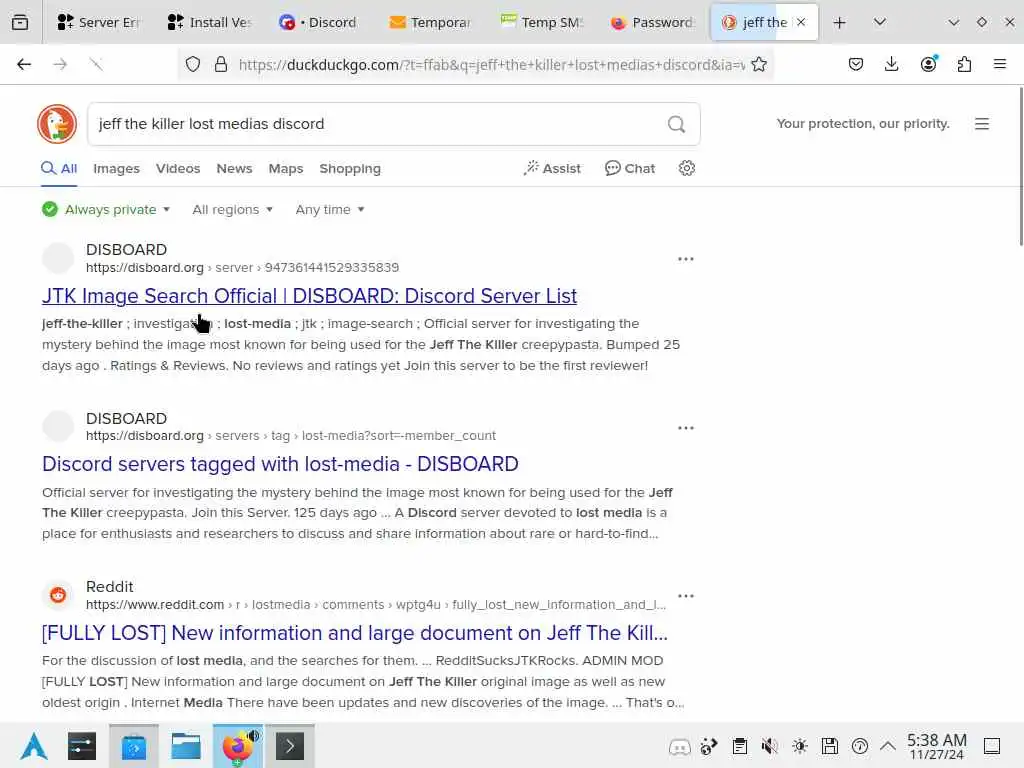Open the All regions dropdown
Viewport: 1024px width, 768px height.
pyautogui.click(x=232, y=210)
